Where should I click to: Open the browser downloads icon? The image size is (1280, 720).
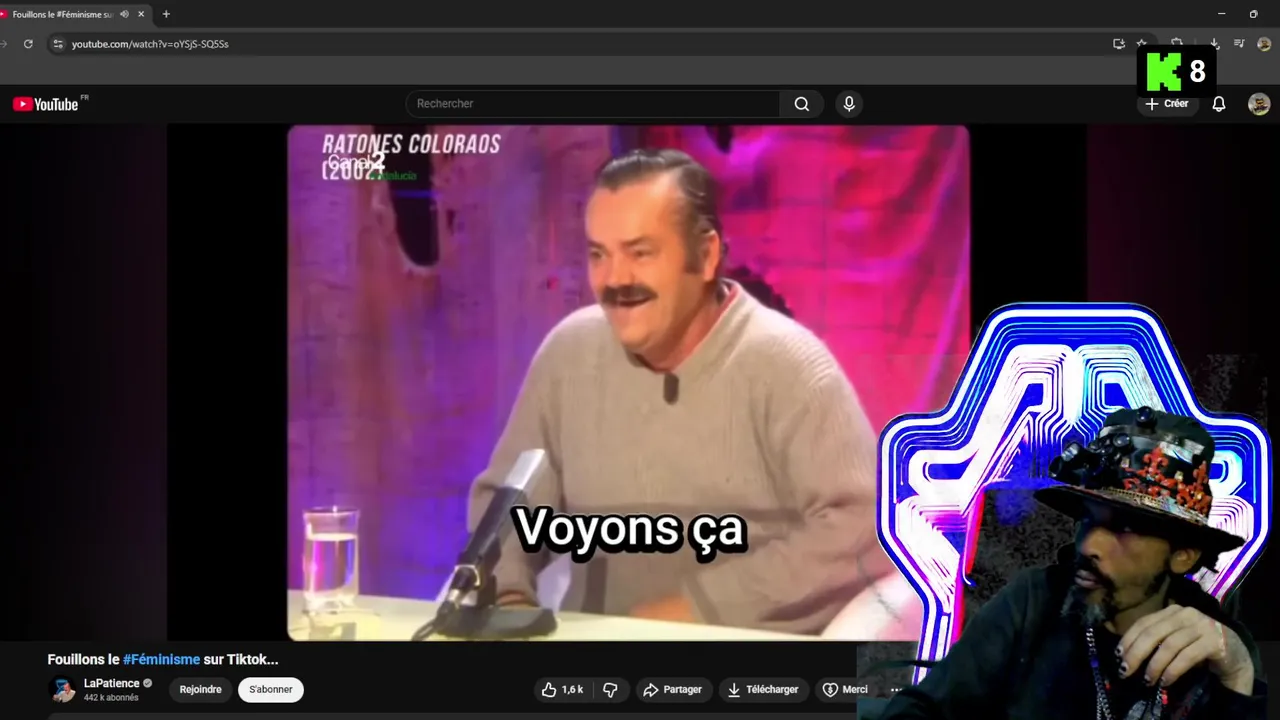click(1214, 44)
